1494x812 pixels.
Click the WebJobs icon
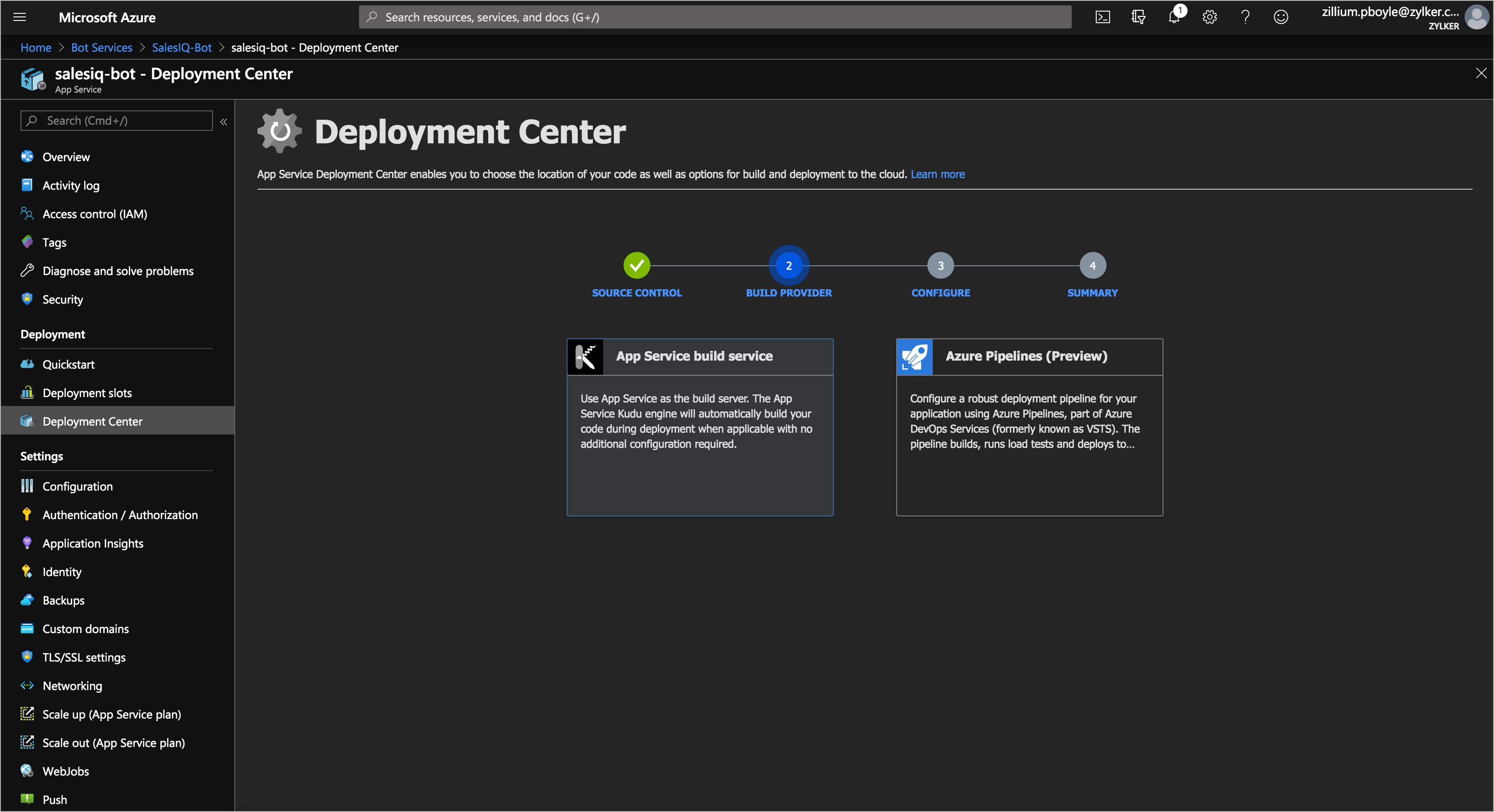pyautogui.click(x=27, y=770)
